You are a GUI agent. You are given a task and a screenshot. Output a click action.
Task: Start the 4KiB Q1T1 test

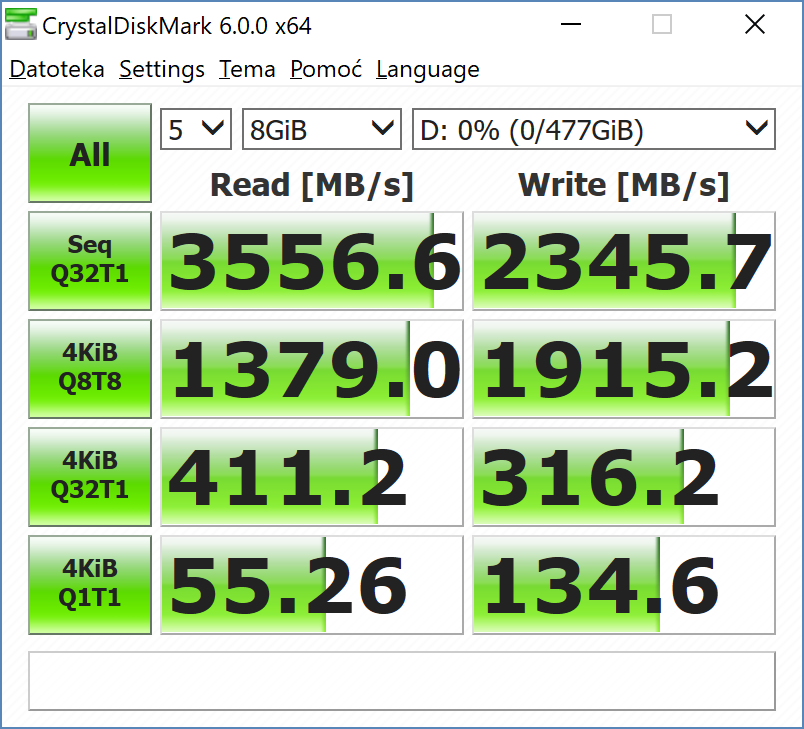[90, 585]
